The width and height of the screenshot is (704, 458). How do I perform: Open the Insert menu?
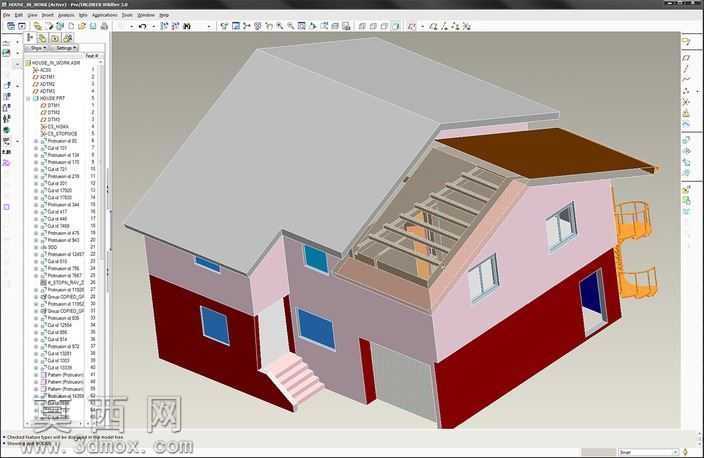coord(48,15)
